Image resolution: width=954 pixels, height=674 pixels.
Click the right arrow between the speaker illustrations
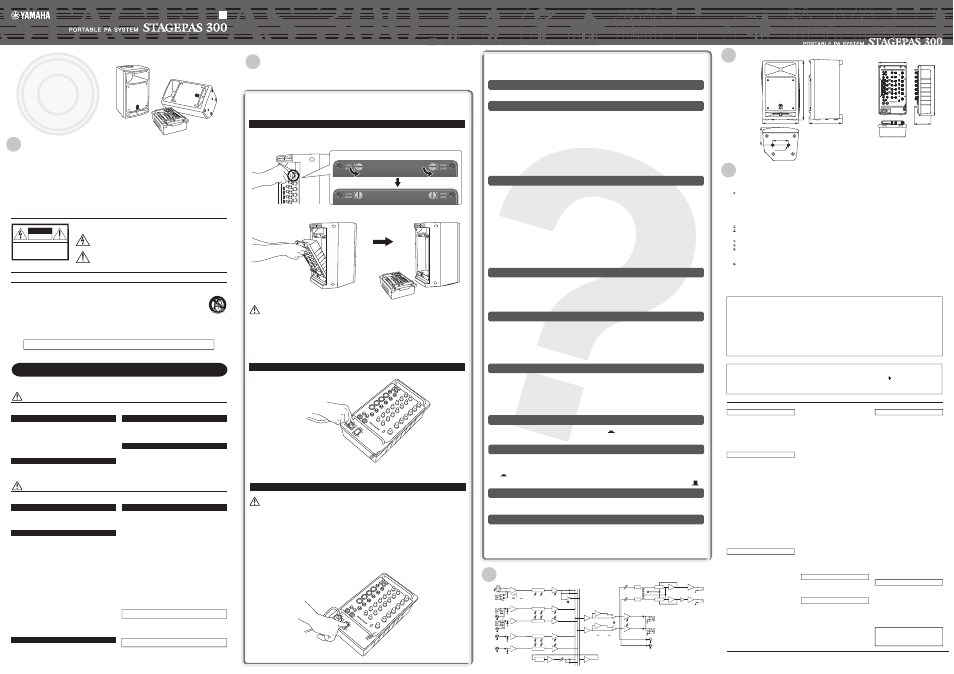coord(383,241)
